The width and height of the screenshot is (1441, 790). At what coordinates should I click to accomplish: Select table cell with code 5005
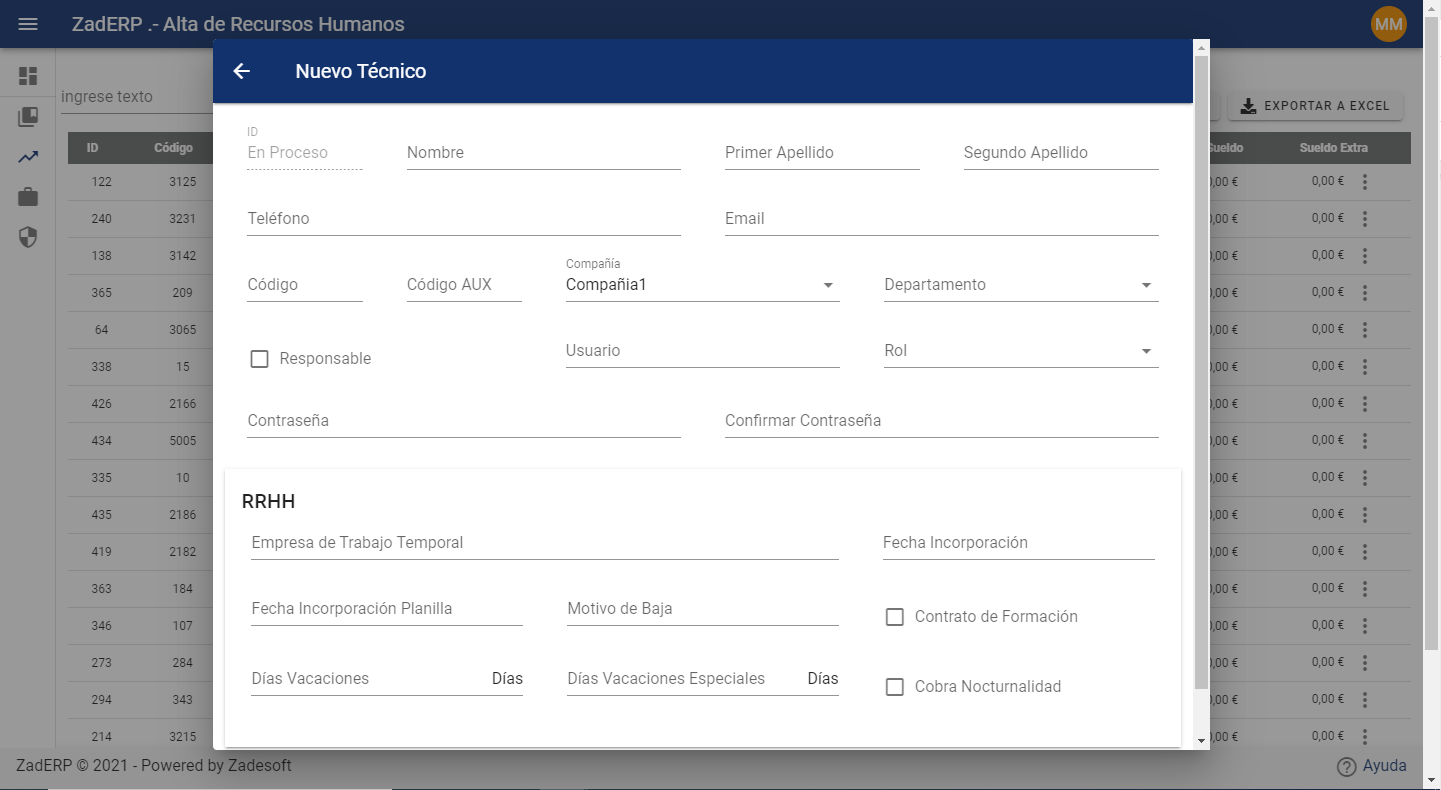click(182, 441)
